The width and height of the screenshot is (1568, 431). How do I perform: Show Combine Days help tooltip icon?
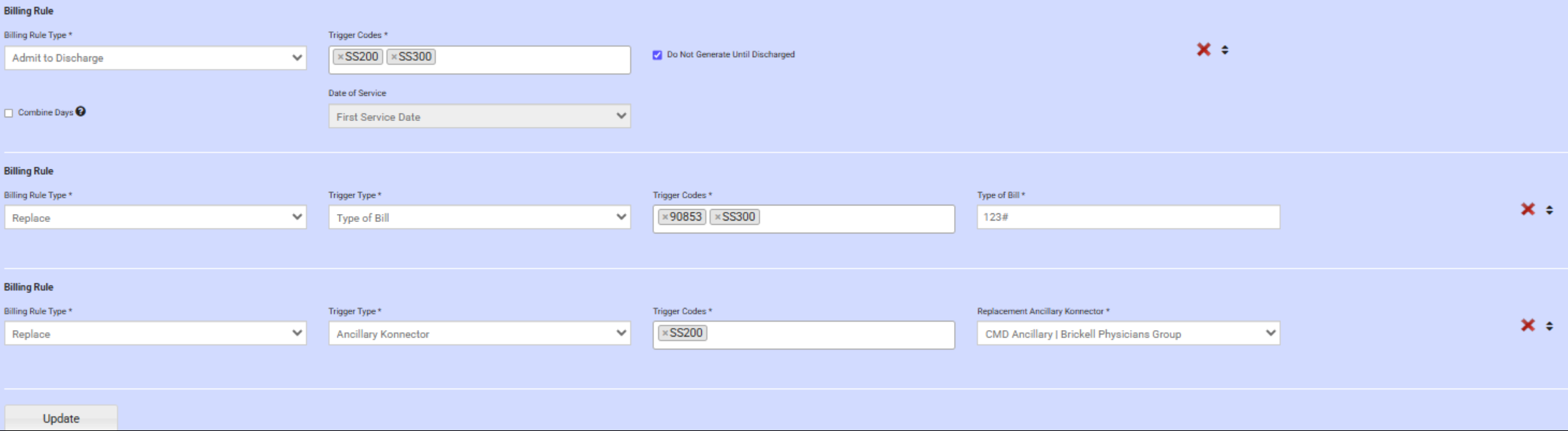81,112
